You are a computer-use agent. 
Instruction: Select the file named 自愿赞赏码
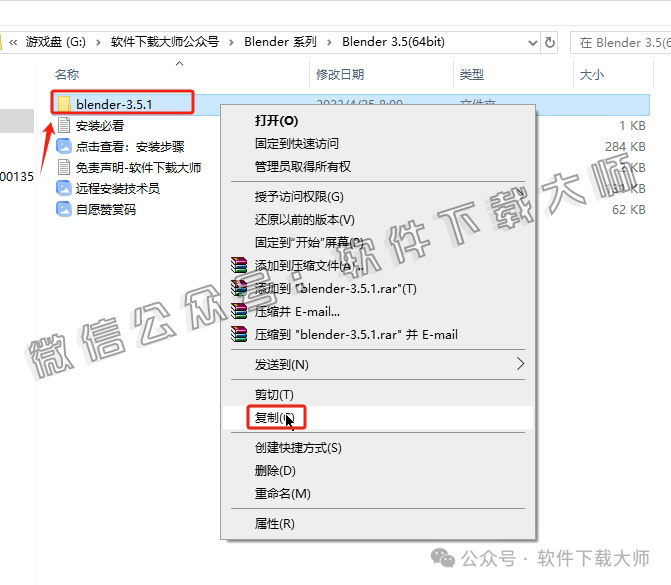pyautogui.click(x=106, y=209)
